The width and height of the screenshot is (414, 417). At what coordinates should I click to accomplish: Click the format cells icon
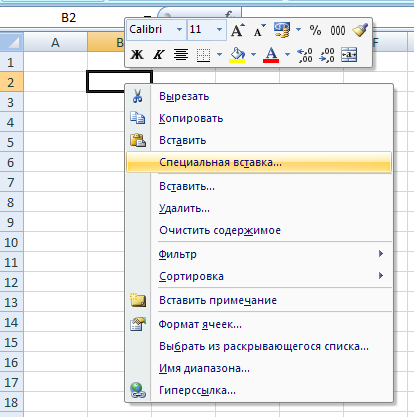click(x=138, y=324)
